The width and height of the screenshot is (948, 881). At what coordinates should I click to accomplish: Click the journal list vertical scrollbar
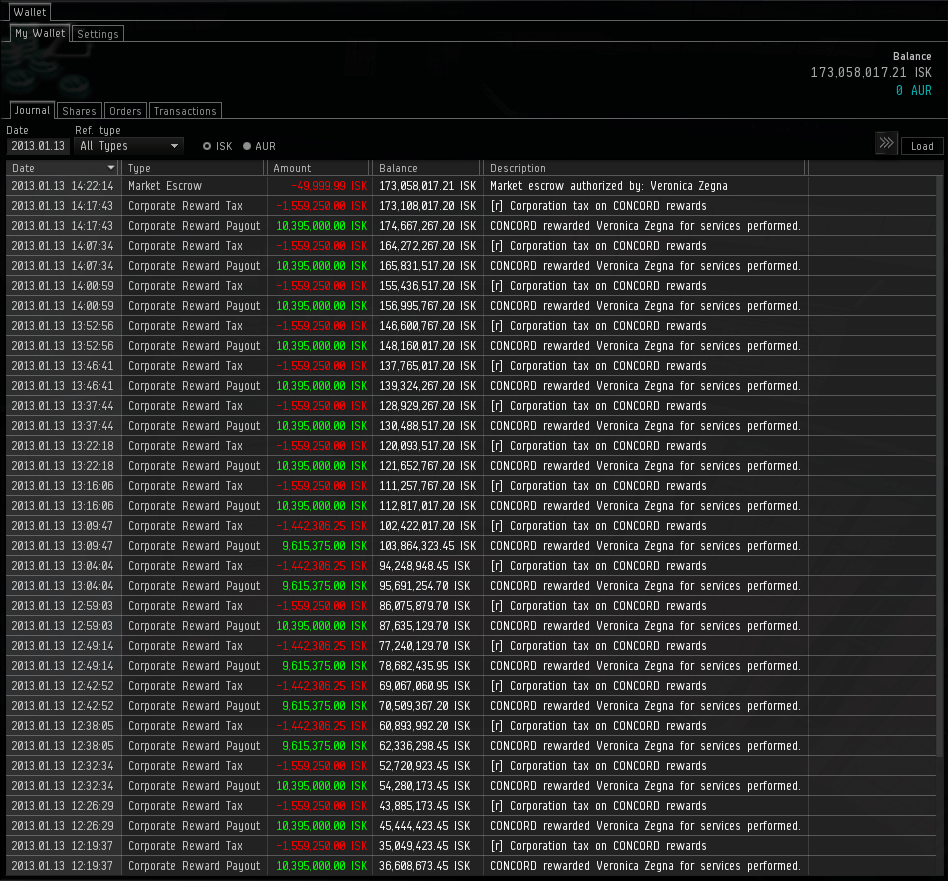coord(940,466)
